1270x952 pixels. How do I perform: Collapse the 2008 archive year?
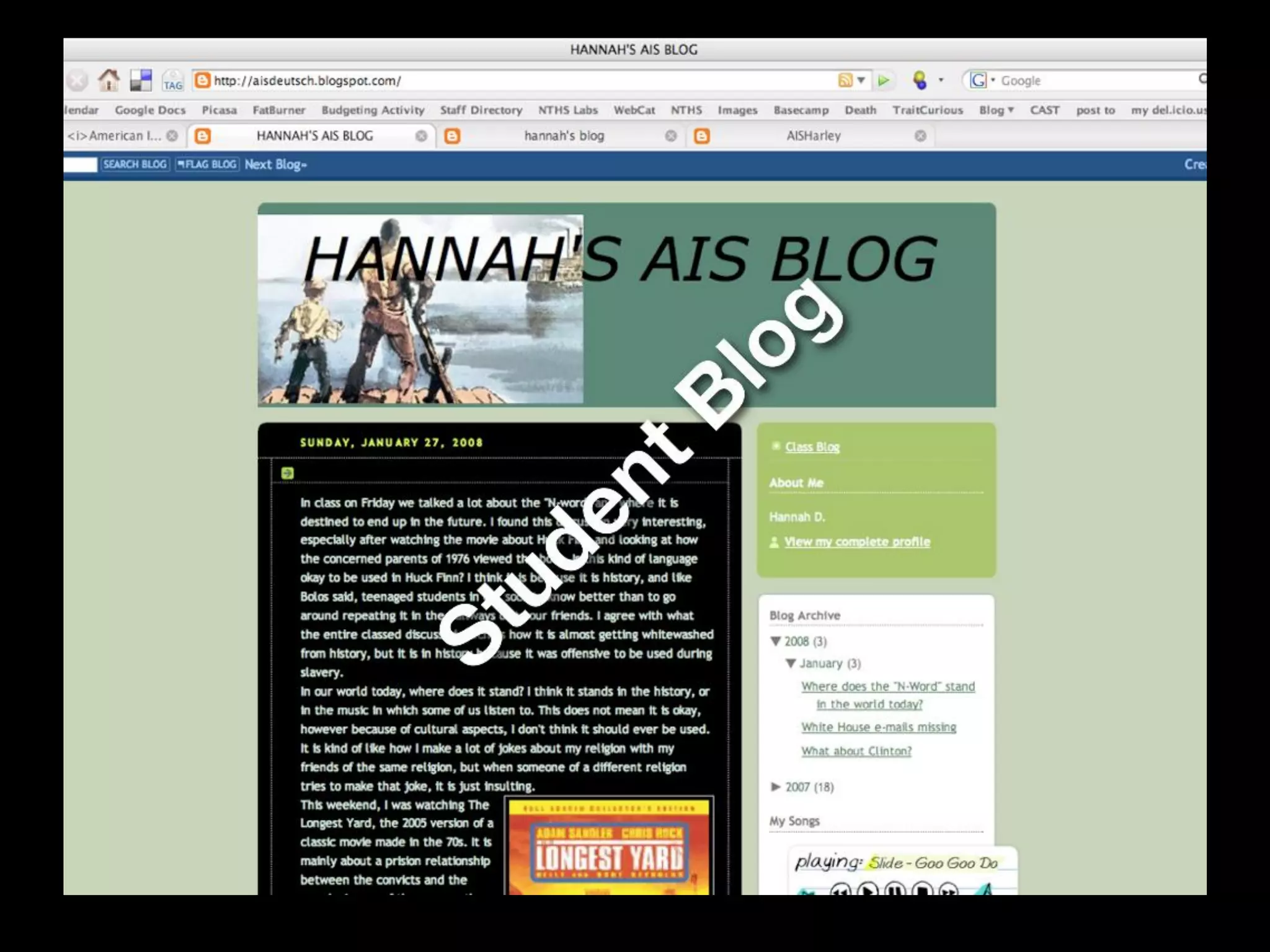775,641
